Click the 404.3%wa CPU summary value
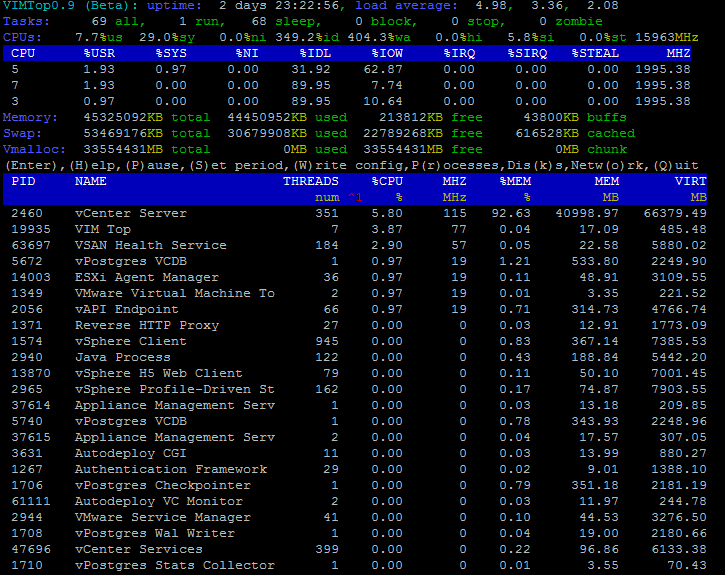The width and height of the screenshot is (725, 575). (x=379, y=37)
